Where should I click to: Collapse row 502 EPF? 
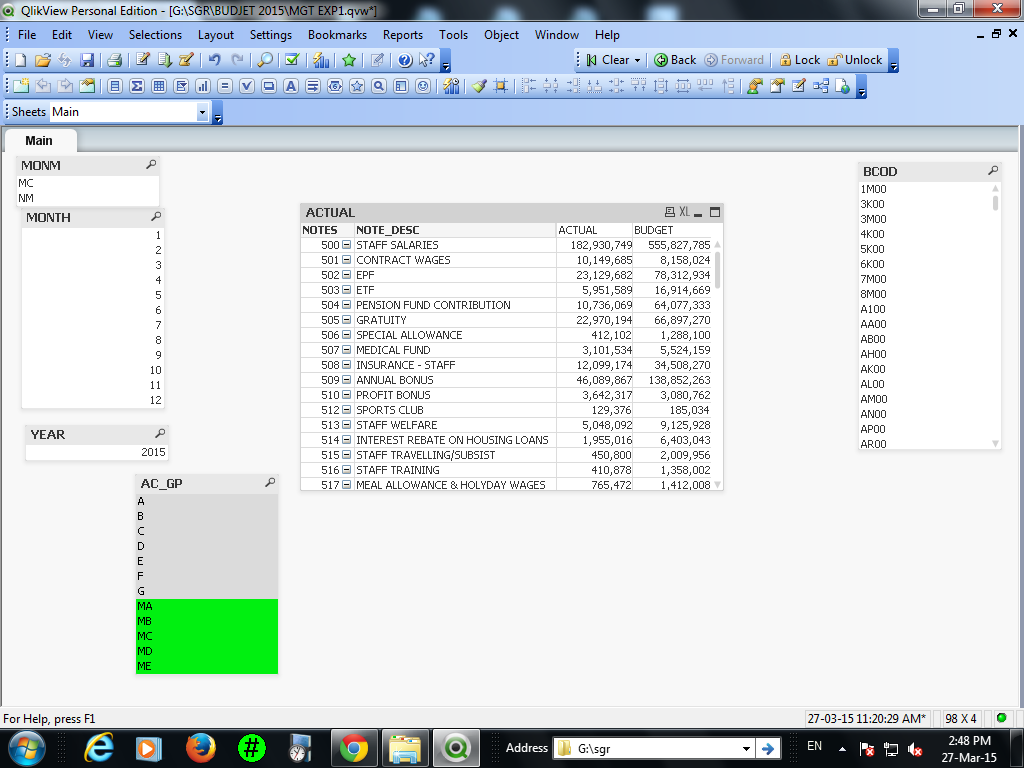[x=347, y=275]
